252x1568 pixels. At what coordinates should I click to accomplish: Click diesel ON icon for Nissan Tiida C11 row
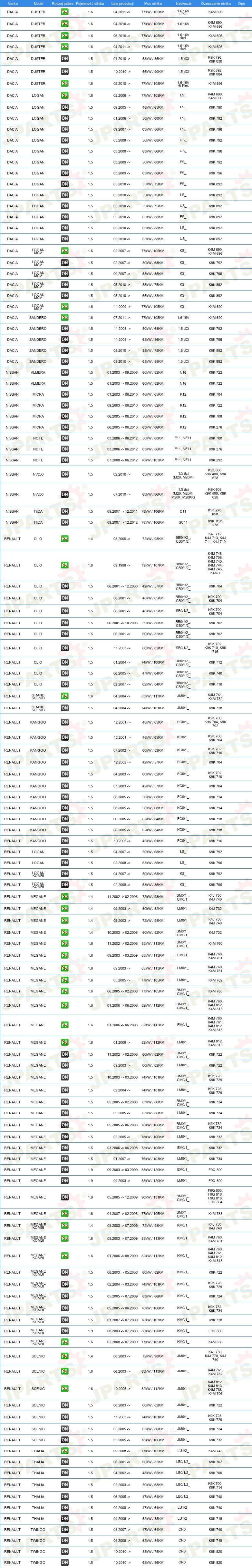tap(64, 511)
